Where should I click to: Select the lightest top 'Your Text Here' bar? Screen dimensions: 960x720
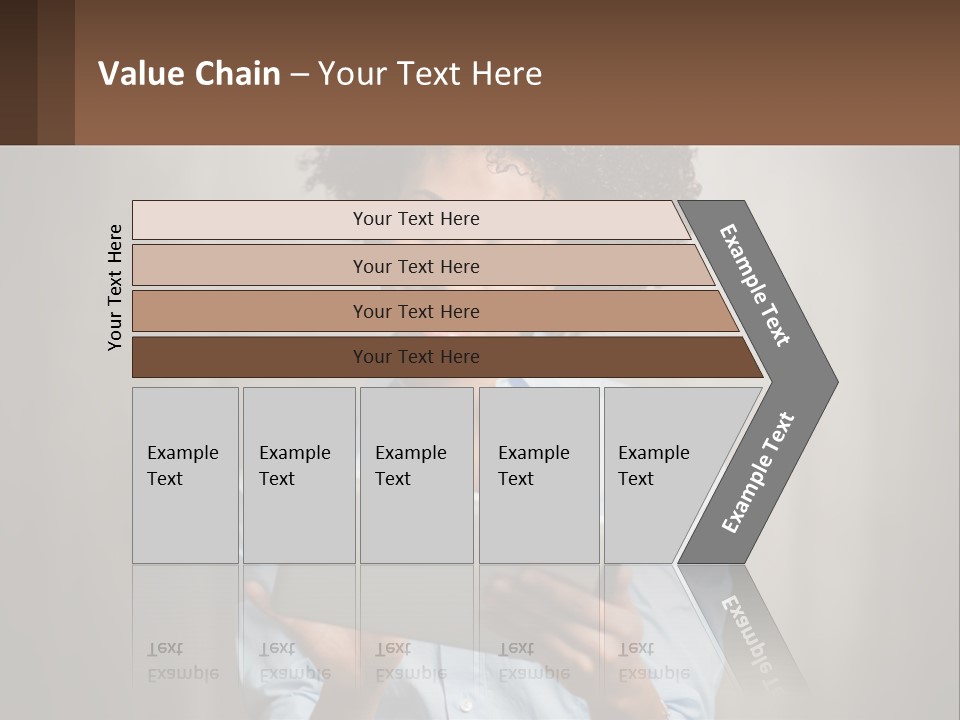point(411,220)
